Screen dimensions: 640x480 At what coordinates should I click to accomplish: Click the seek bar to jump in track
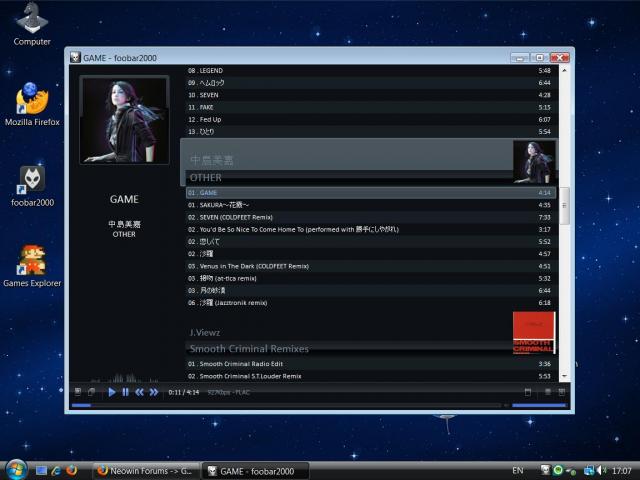[286, 405]
